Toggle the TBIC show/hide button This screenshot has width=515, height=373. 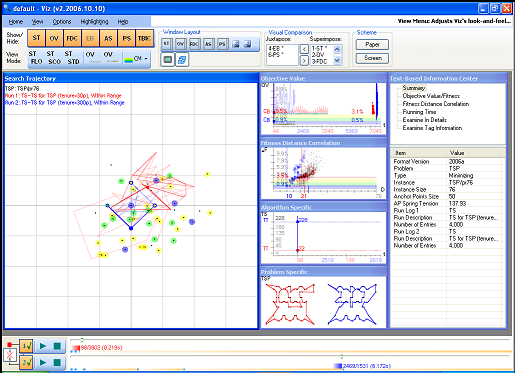pyautogui.click(x=144, y=38)
